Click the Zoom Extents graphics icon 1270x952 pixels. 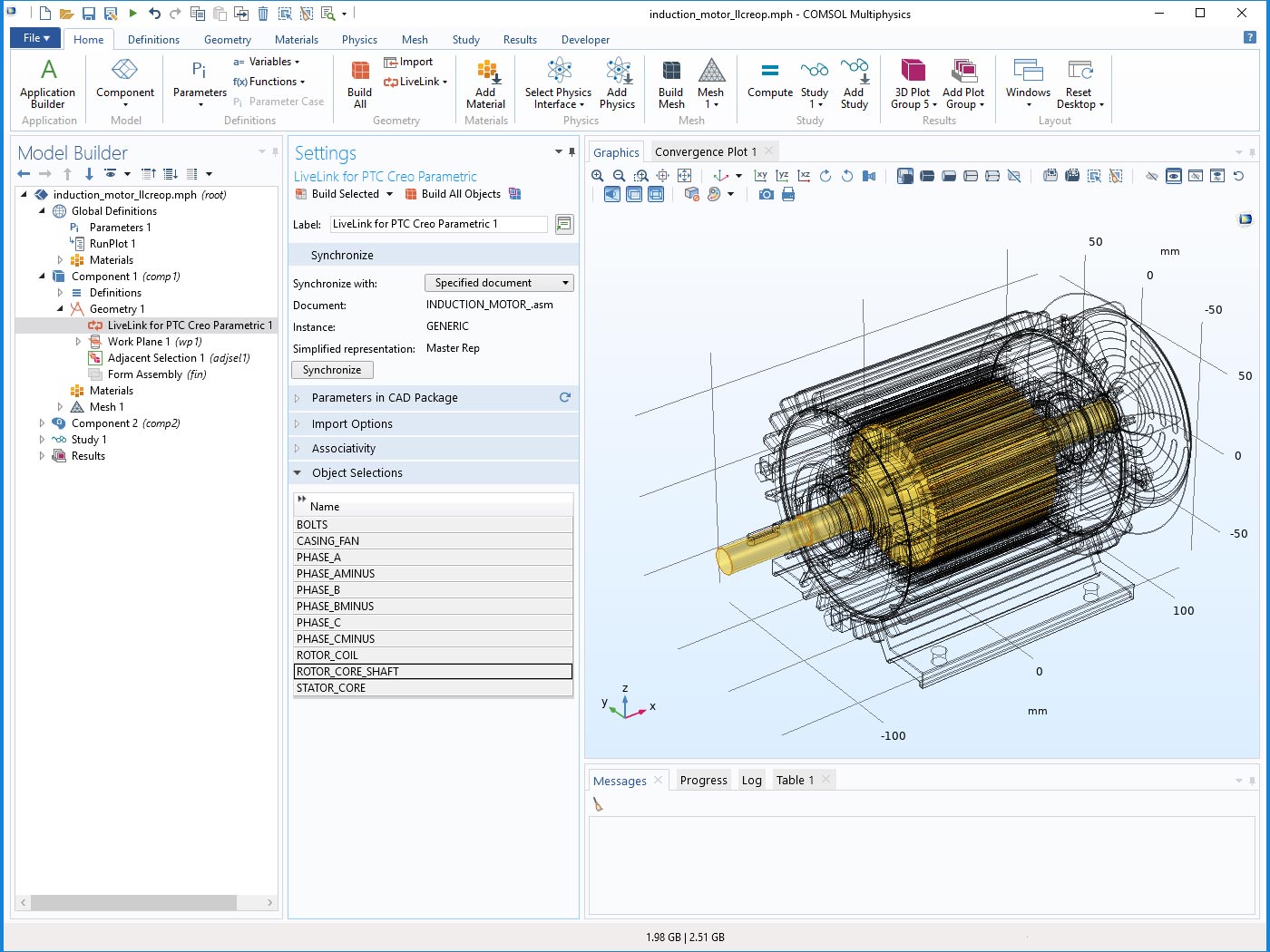pyautogui.click(x=685, y=176)
